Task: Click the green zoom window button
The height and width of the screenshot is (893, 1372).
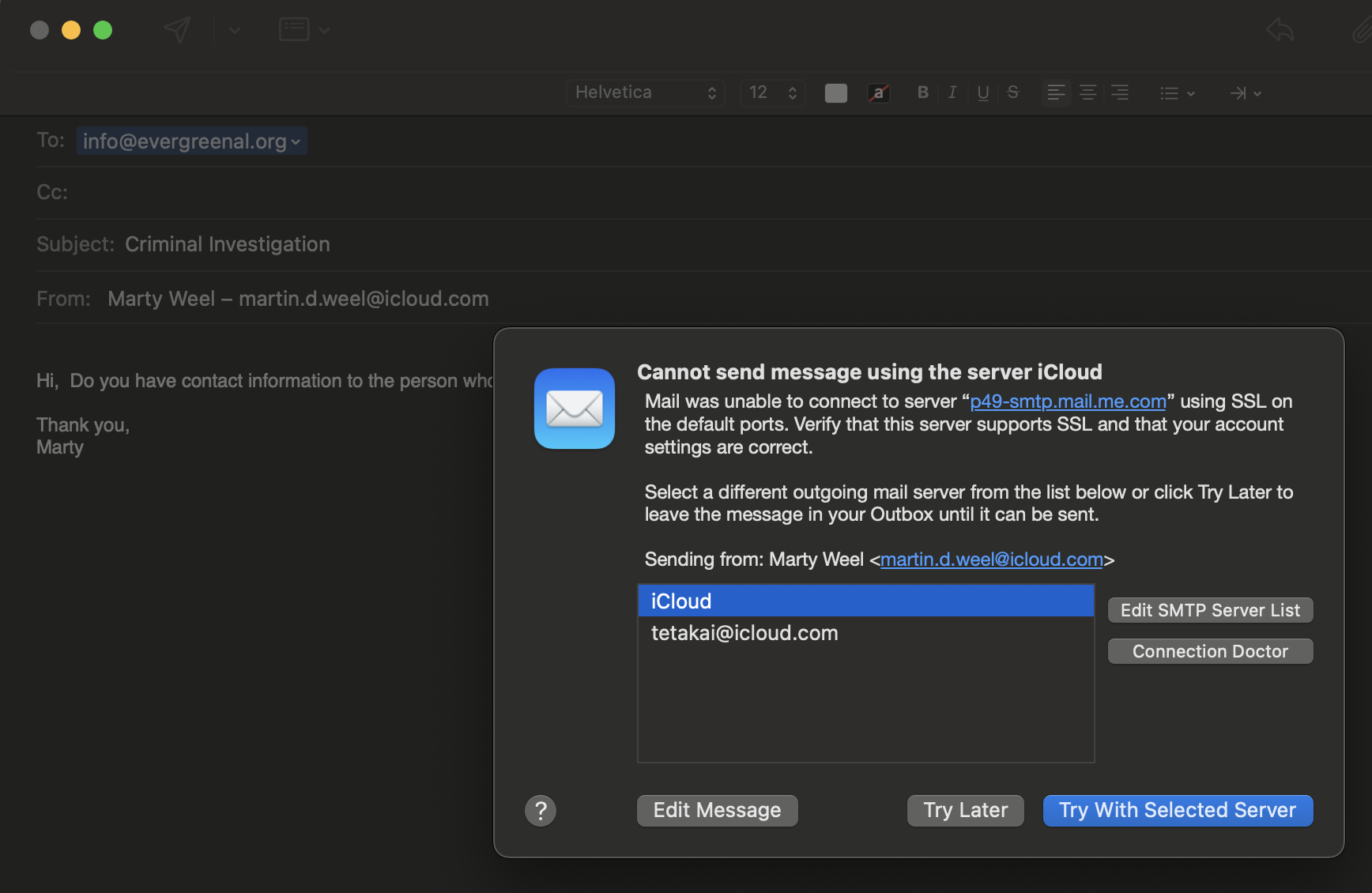Action: pyautogui.click(x=103, y=30)
